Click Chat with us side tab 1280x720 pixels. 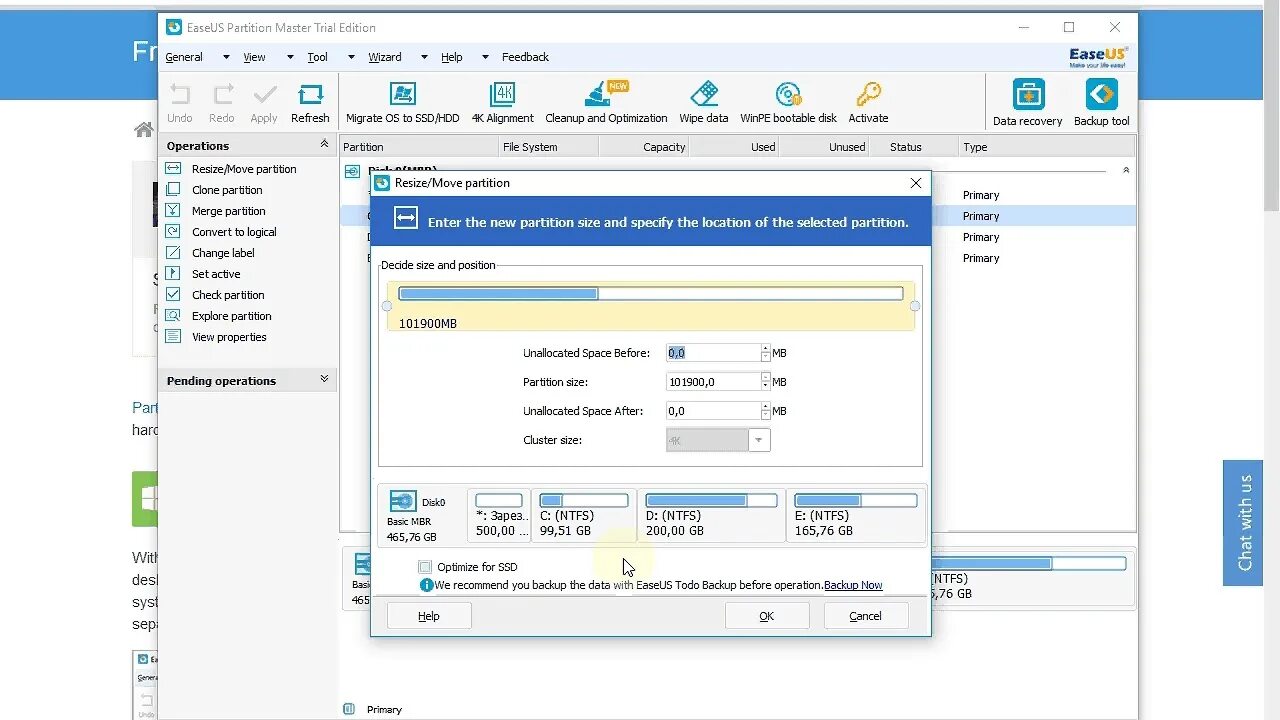click(1245, 522)
